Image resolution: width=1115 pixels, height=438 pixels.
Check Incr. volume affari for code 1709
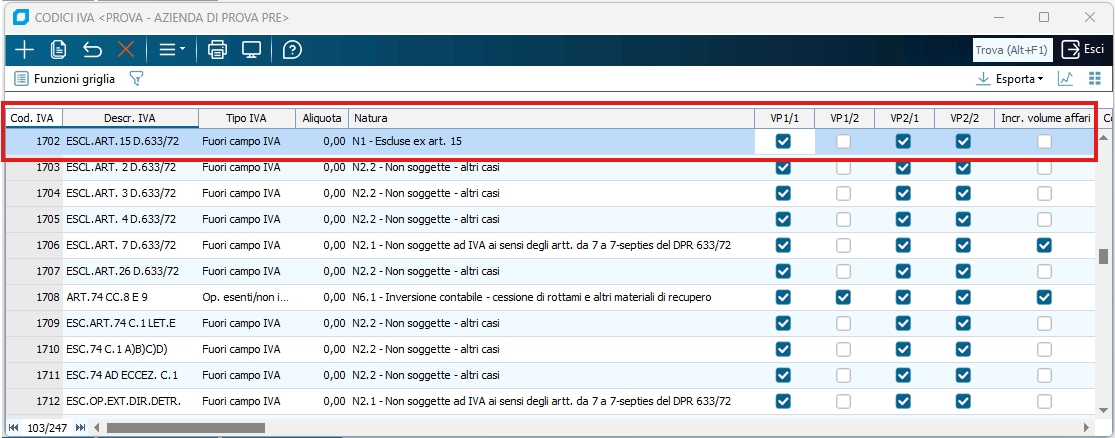pos(1044,324)
